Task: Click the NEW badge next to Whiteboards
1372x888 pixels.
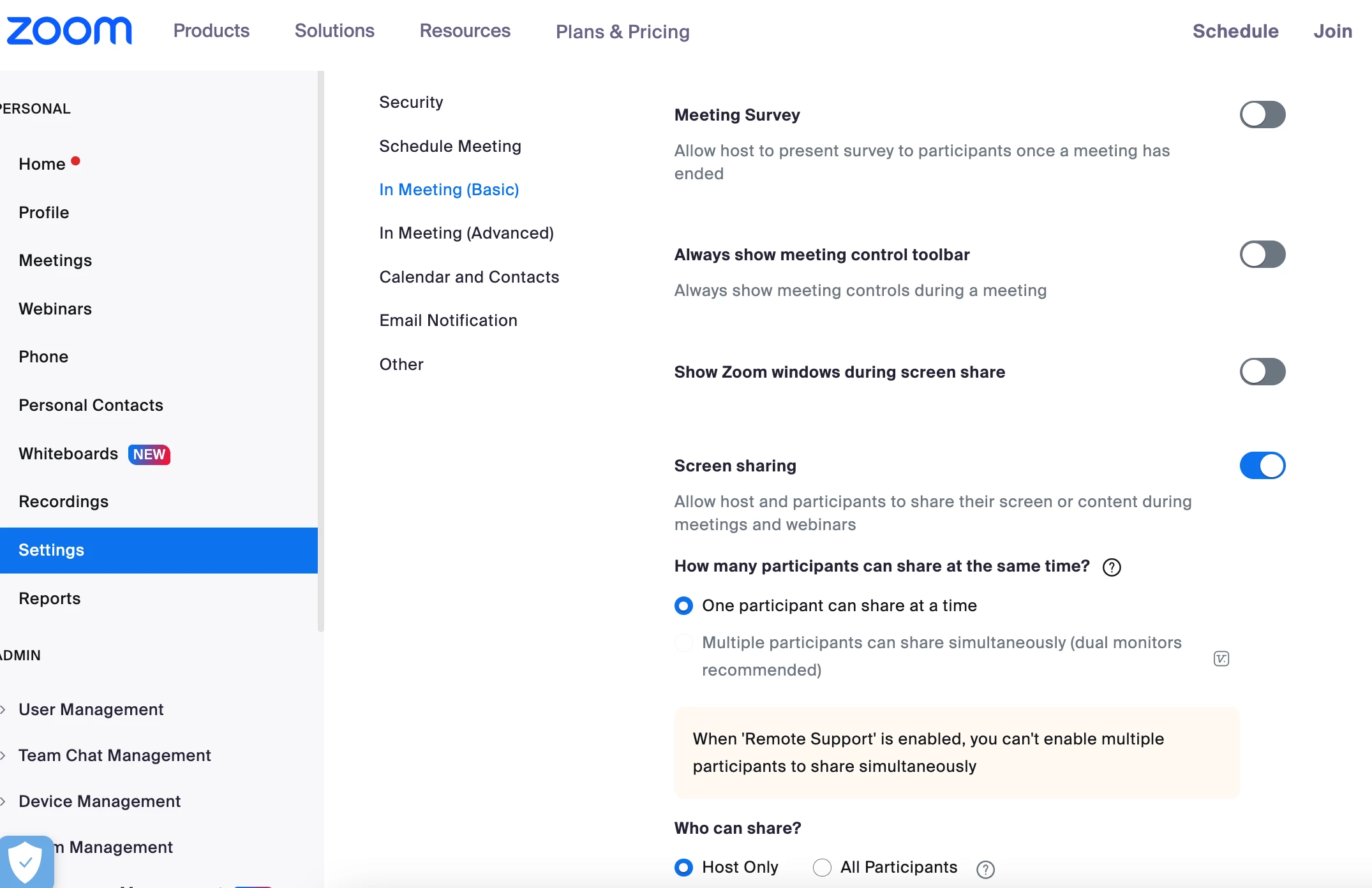Action: 149,454
